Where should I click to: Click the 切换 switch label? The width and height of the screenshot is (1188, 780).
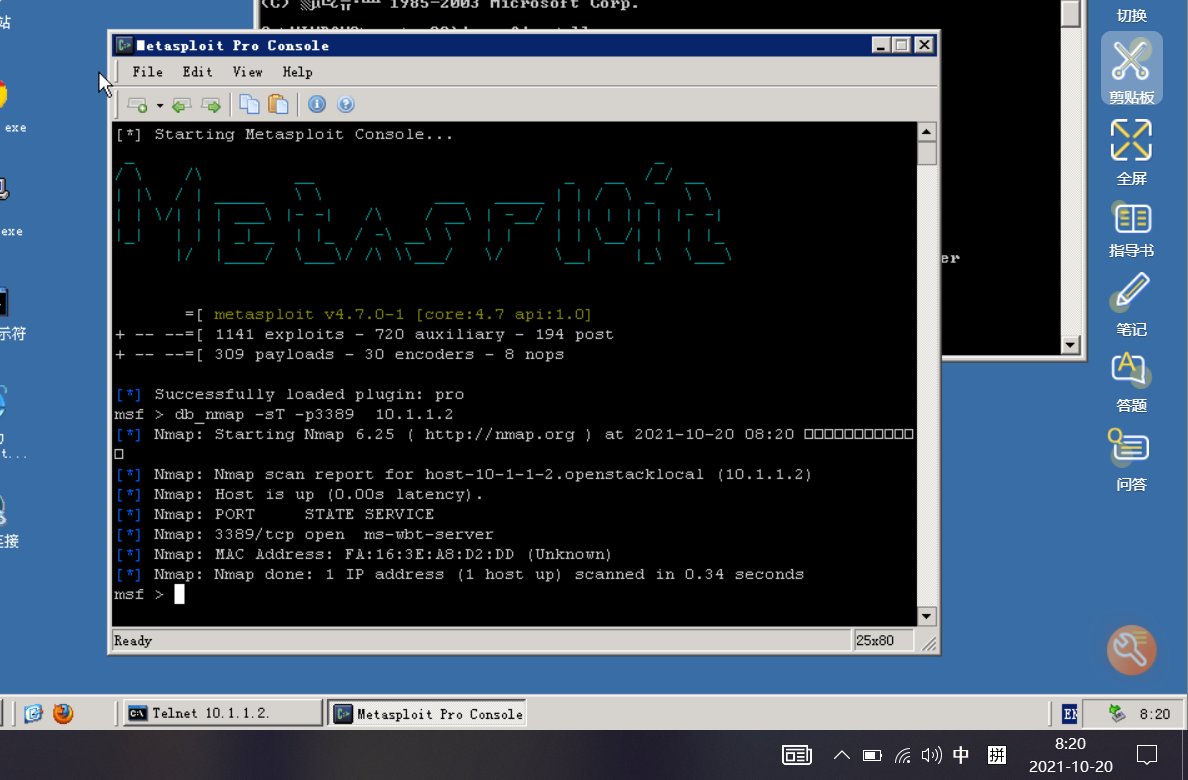tap(1131, 15)
